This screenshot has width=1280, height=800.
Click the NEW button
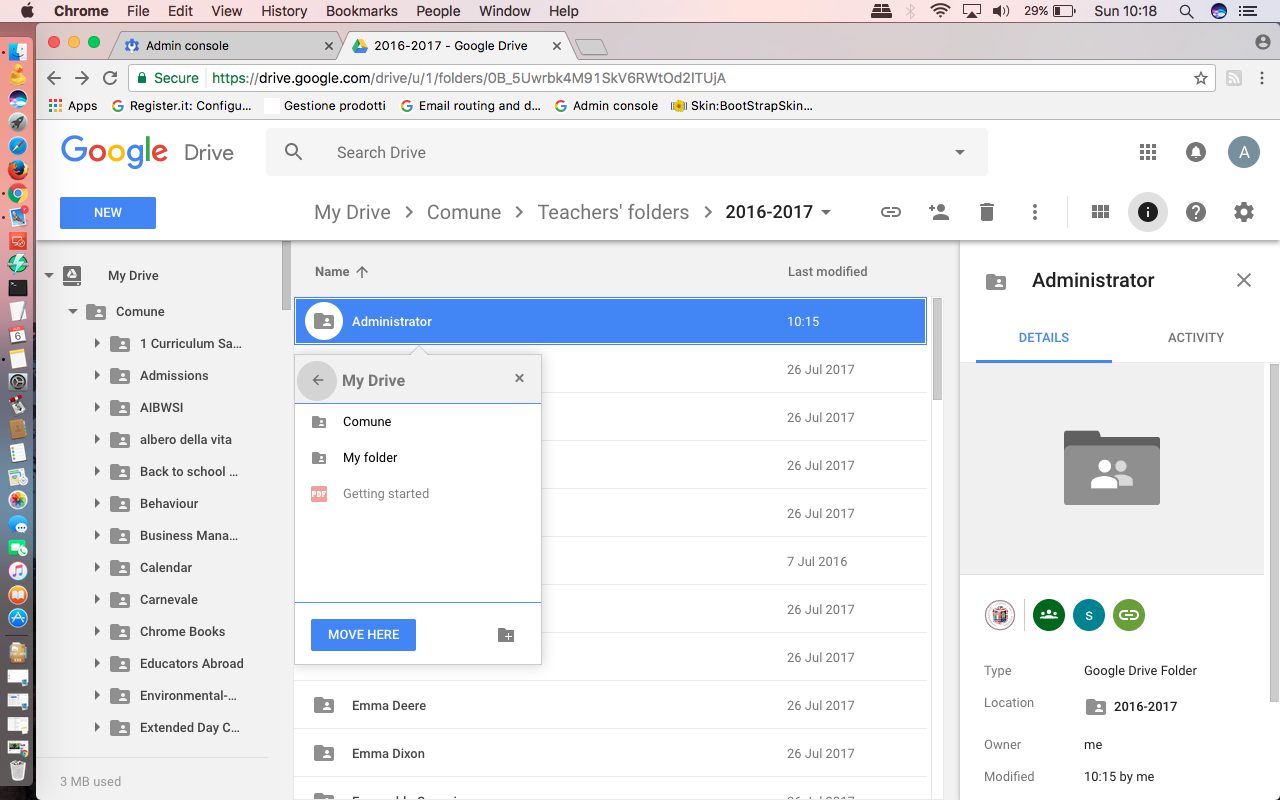pos(108,212)
